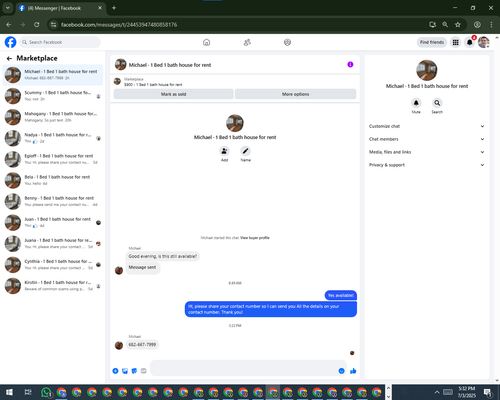Click the 'Yes available!' sent message
This screenshot has width=500, height=400.
tap(340, 295)
